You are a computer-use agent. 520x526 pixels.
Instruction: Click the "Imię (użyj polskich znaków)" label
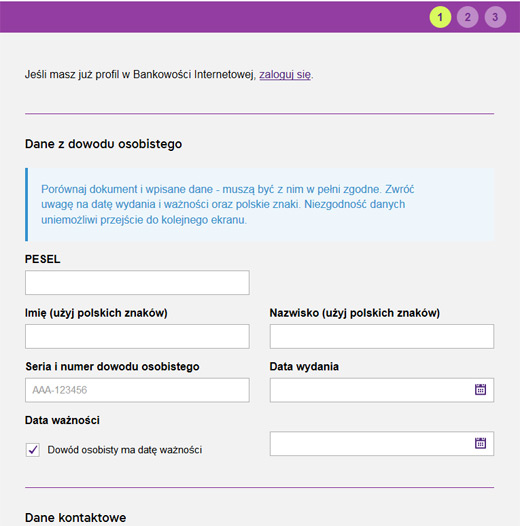tap(96, 313)
